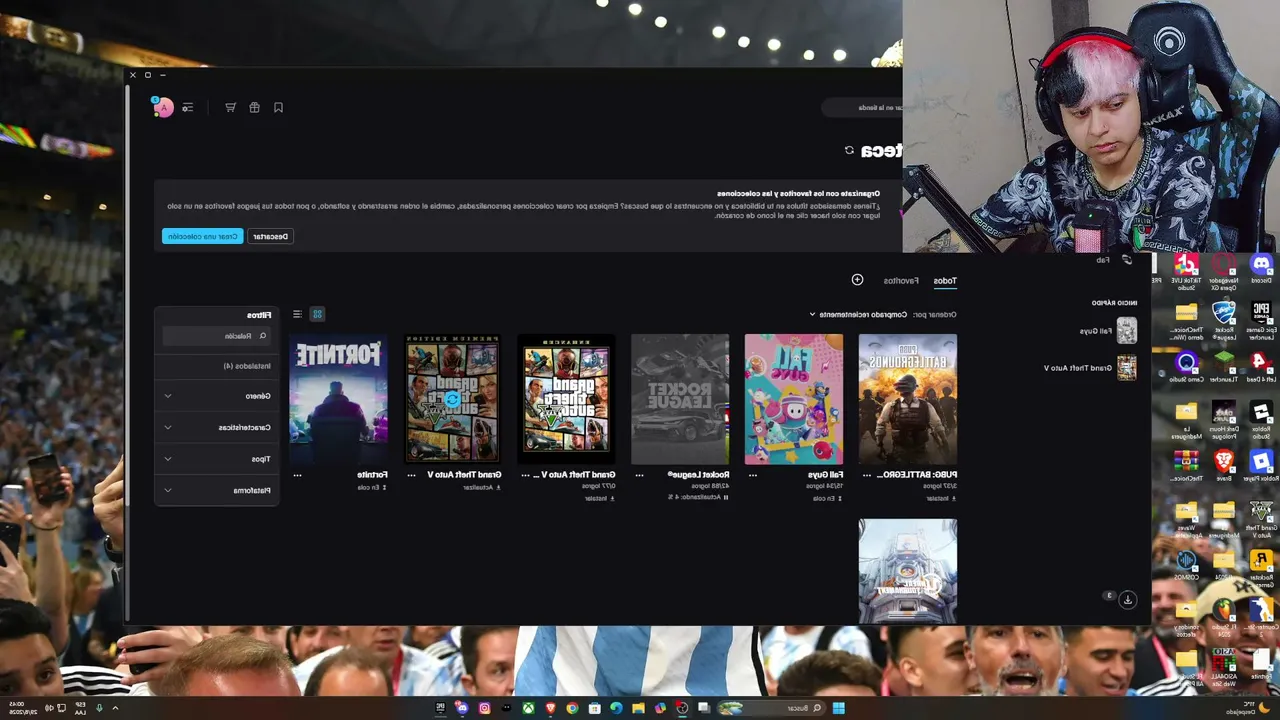Screen dimensions: 1280x720
Task: Switch to the Favoritos library tab
Action: tap(901, 281)
